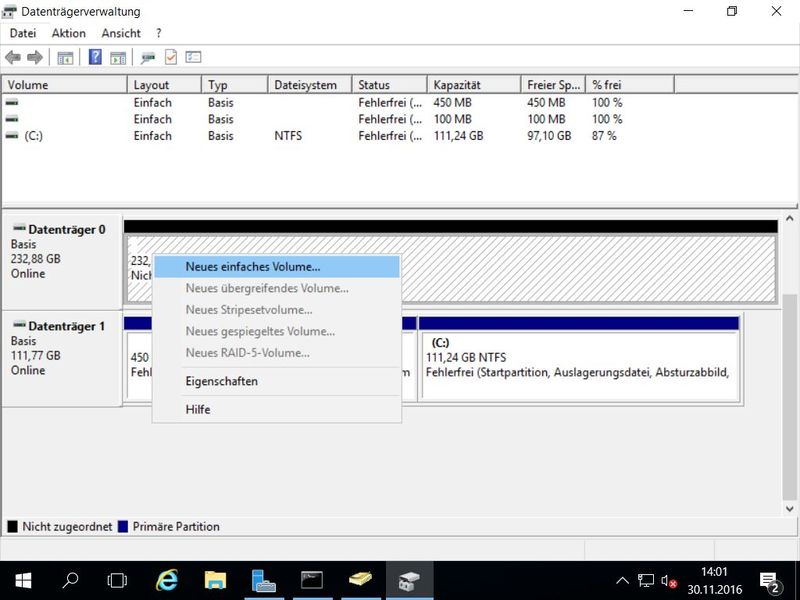
Task: Open the Ansicht menu
Action: [x=121, y=33]
